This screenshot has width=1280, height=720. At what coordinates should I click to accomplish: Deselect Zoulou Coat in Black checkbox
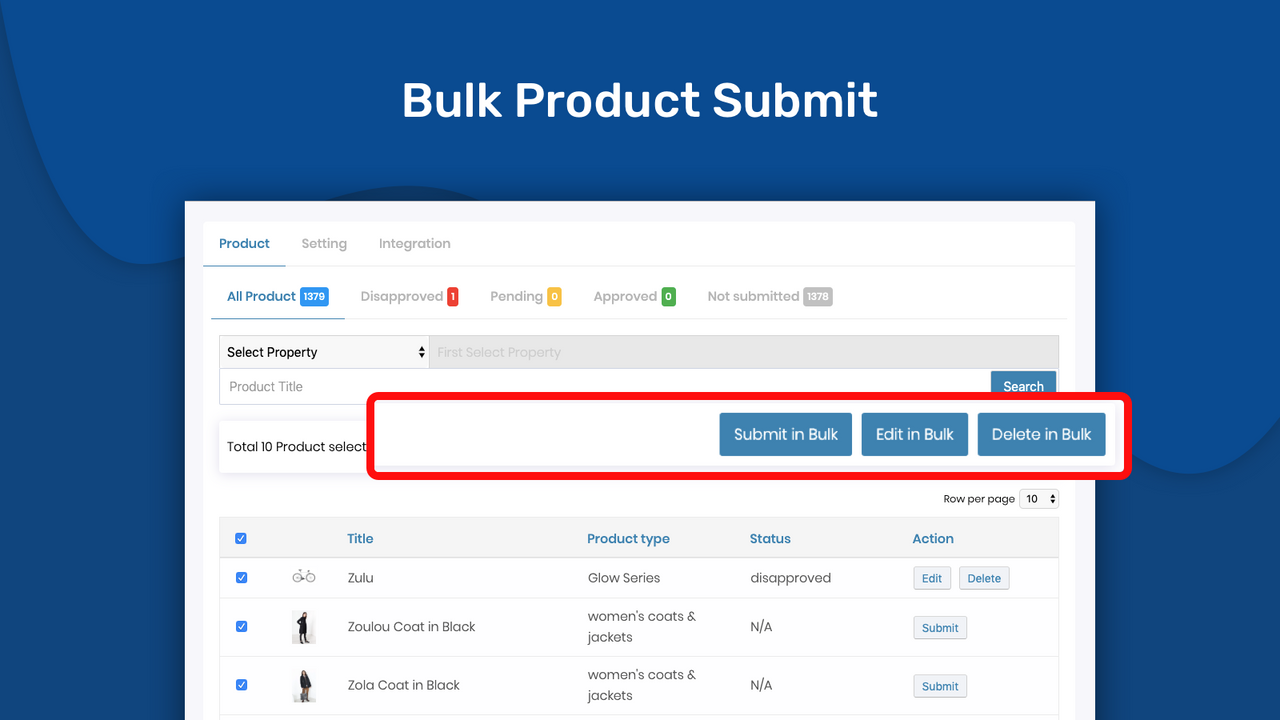coord(240,626)
